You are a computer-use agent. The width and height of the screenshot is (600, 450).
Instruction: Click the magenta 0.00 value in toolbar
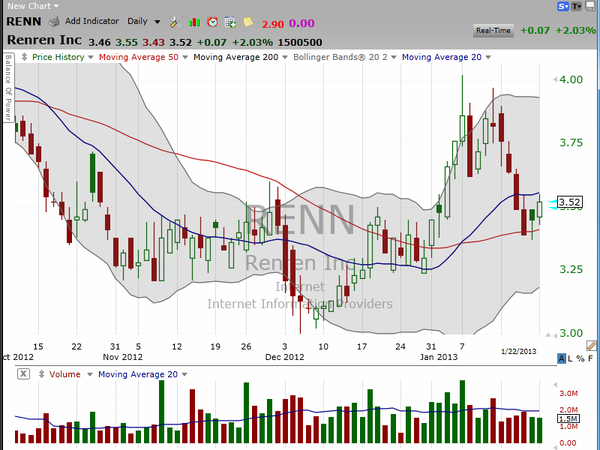(x=302, y=23)
